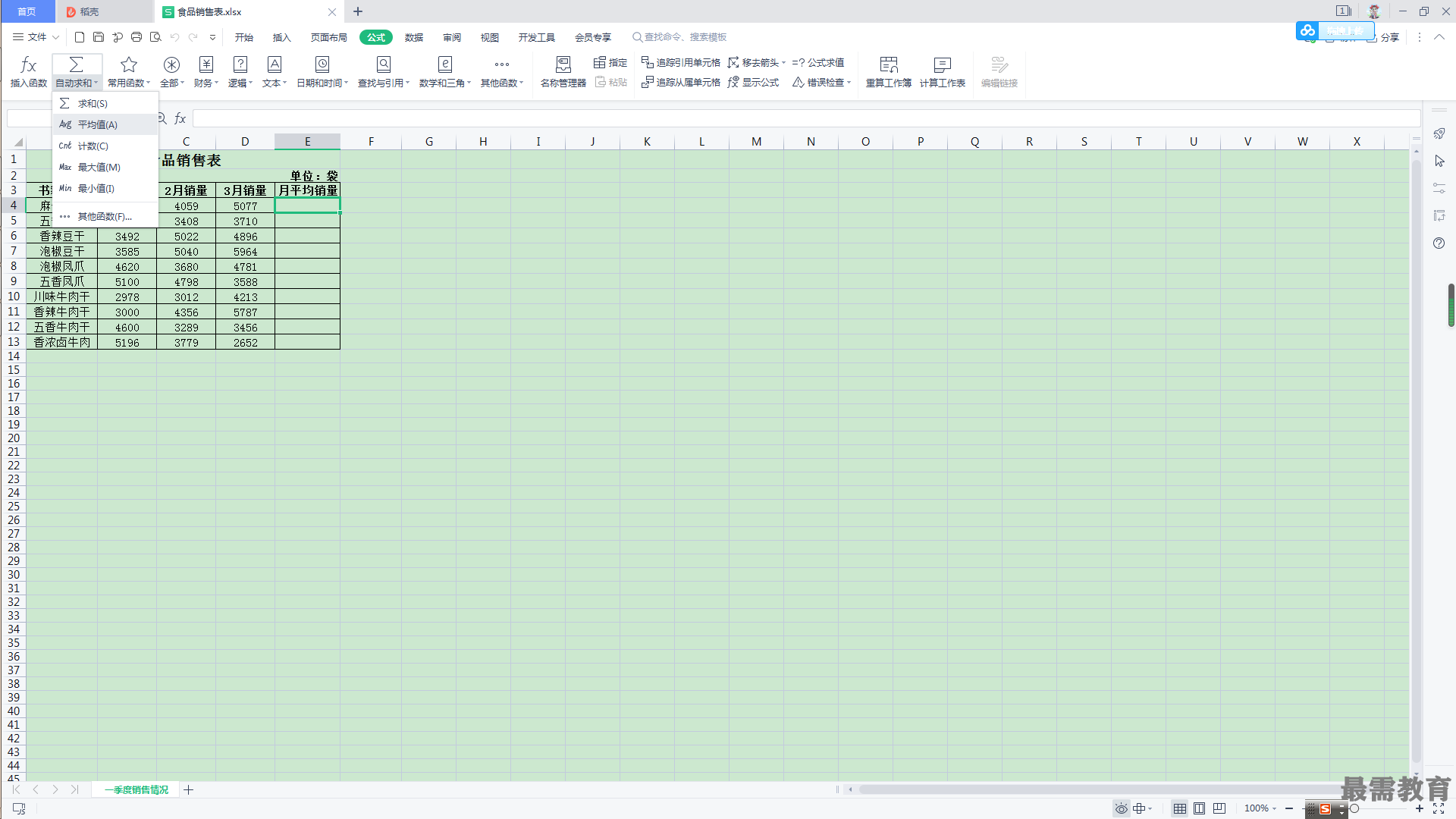The height and width of the screenshot is (819, 1456).
Task: Switch to Normal view icon in status bar
Action: [1180, 808]
